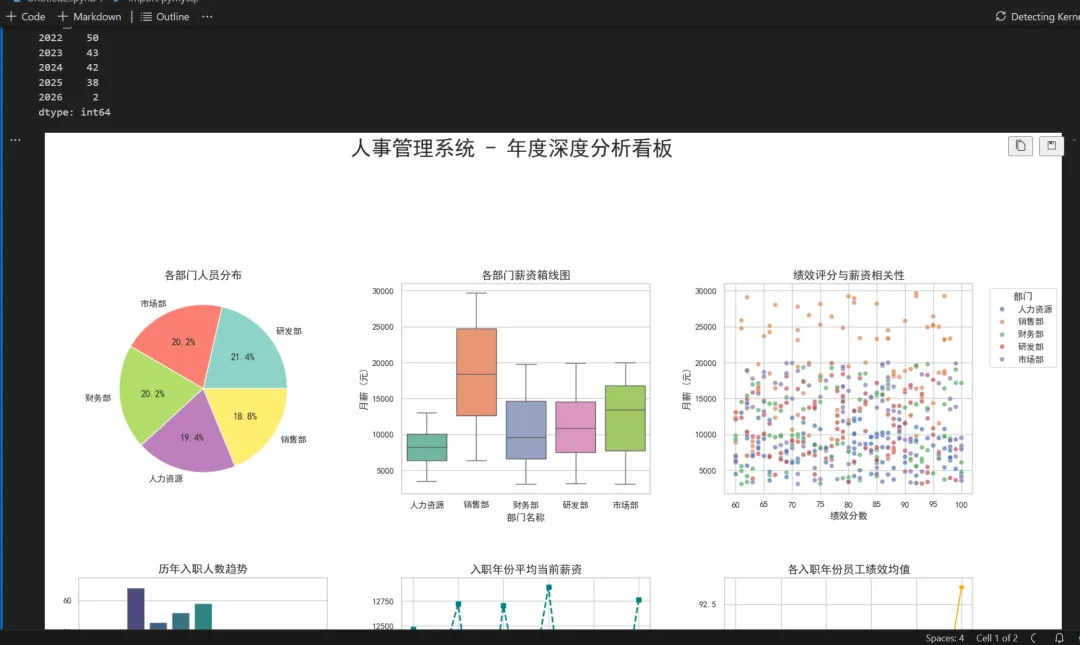The image size is (1080, 645).
Task: Open more notebook toolbar actions next to Outline
Action: click(x=207, y=17)
